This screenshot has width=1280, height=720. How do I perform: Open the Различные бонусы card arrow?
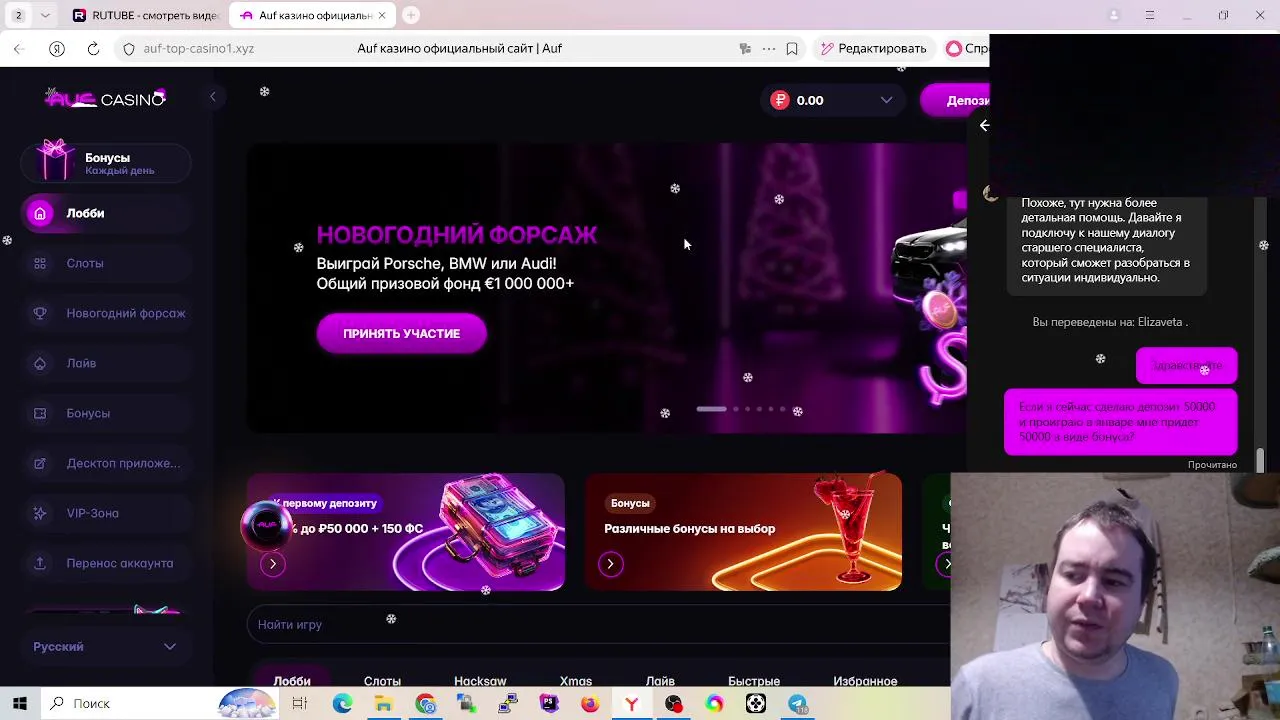(x=611, y=564)
